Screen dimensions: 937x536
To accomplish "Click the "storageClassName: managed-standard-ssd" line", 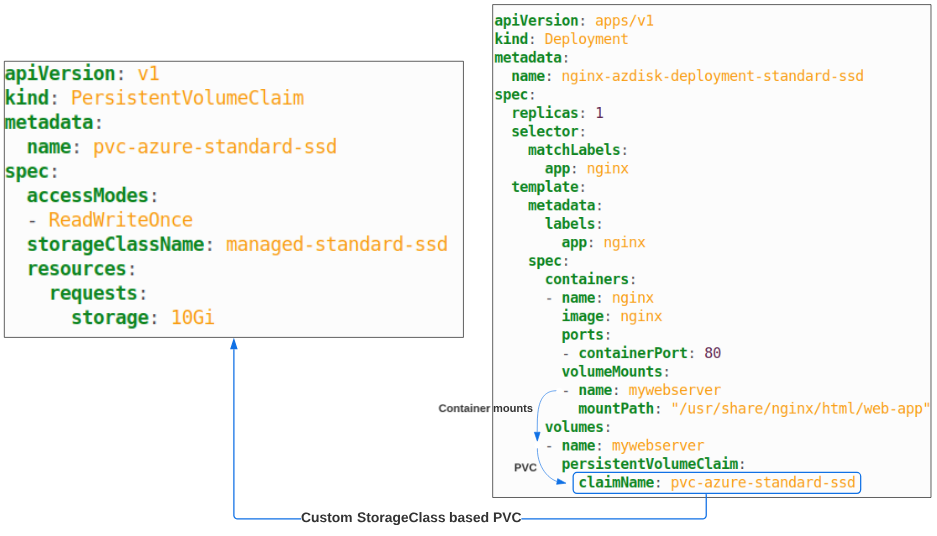I will click(x=237, y=244).
